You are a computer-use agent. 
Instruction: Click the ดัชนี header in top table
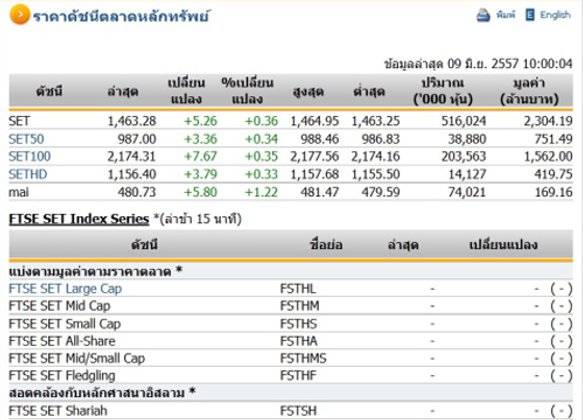pos(49,91)
